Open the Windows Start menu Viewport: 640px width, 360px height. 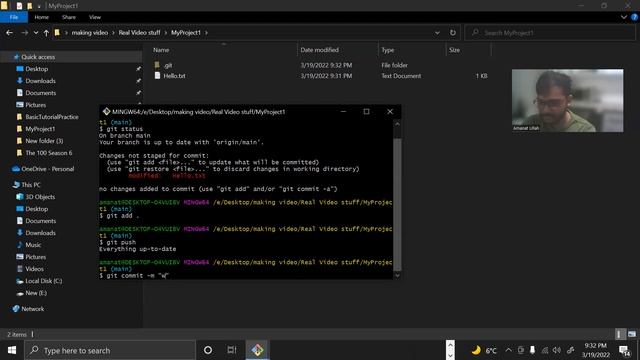pyautogui.click(x=12, y=350)
